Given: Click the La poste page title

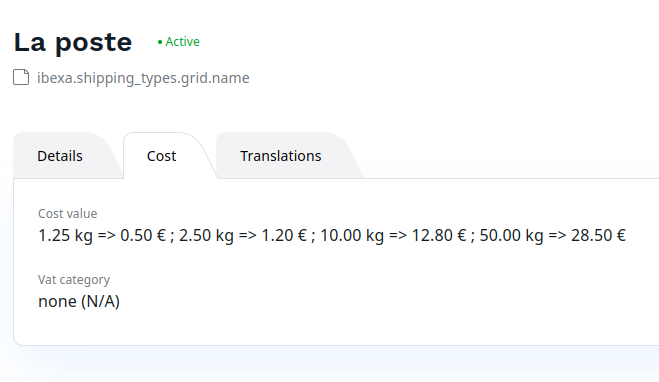Looking at the screenshot, I should [x=73, y=42].
